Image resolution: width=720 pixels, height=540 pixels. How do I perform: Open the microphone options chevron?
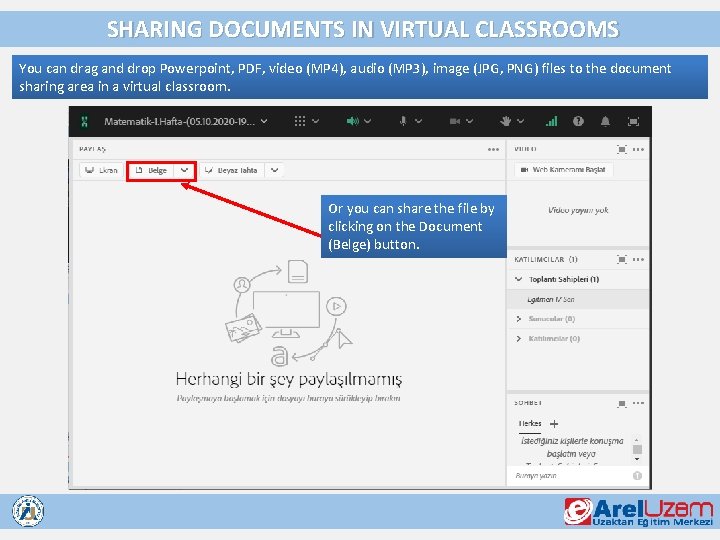pos(418,121)
